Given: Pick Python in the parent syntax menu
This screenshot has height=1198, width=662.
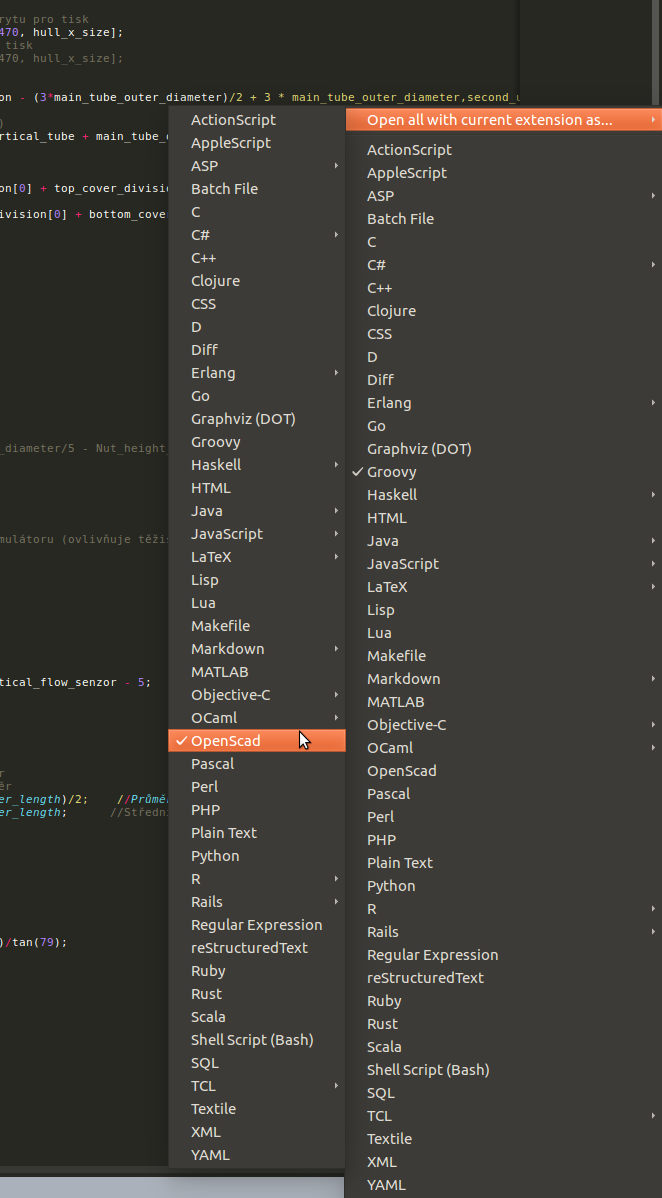Looking at the screenshot, I should point(215,856).
